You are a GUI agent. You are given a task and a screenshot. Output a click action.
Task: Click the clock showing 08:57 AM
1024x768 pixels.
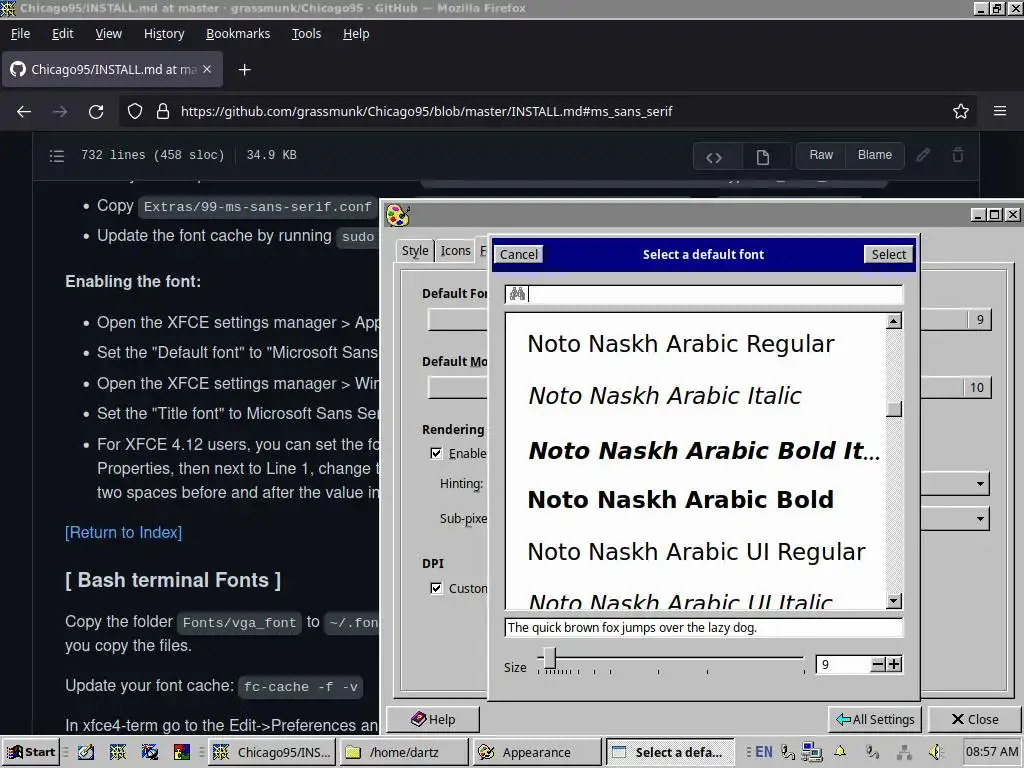(x=991, y=752)
